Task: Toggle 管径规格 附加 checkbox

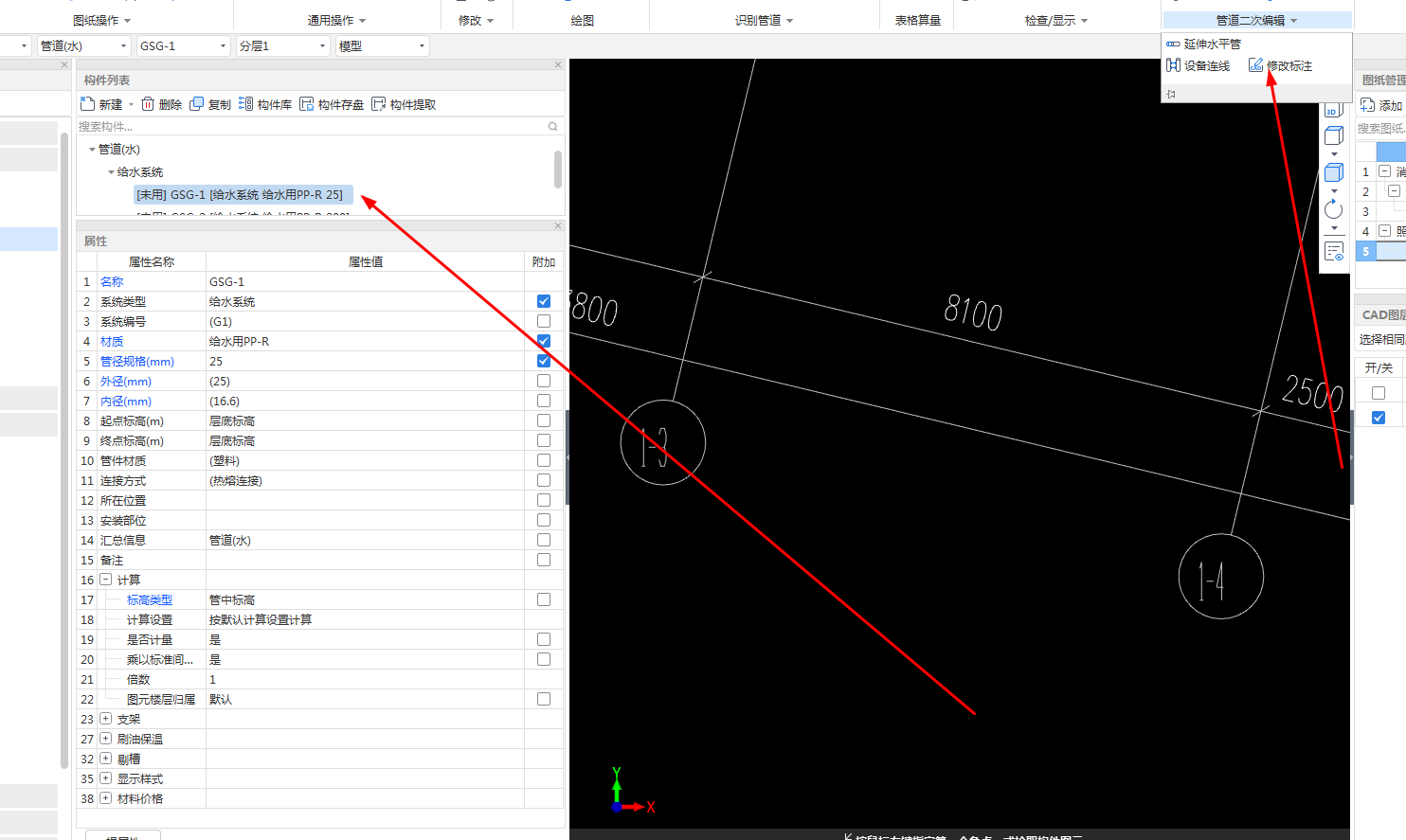Action: [x=544, y=361]
